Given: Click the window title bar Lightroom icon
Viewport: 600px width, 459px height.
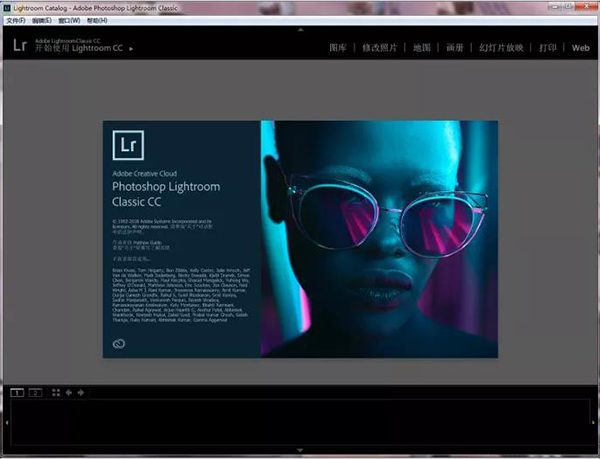Looking at the screenshot, I should coord(7,8).
